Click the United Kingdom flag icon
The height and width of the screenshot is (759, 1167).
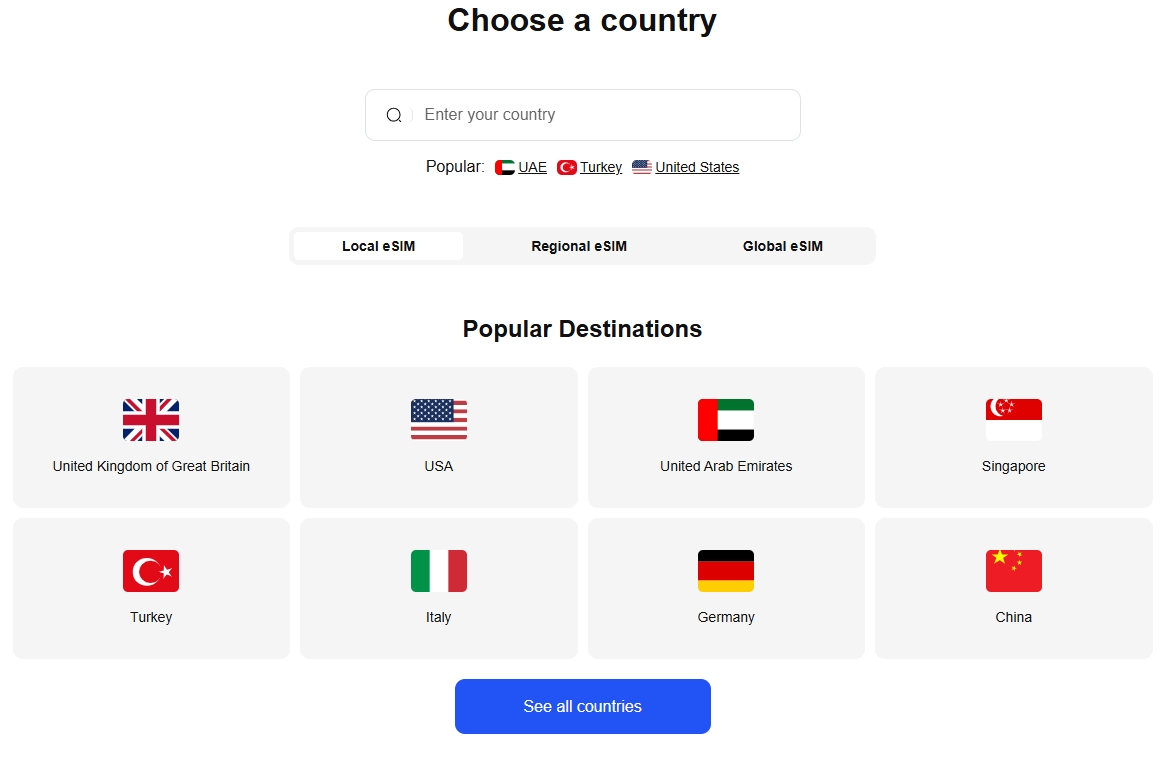151,420
